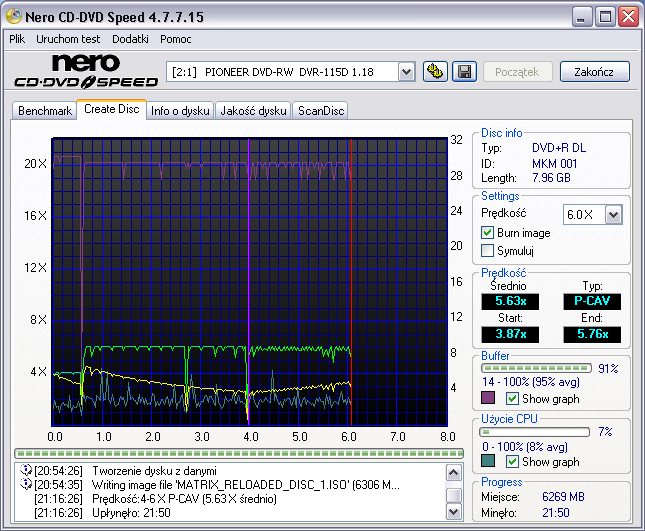Maximize the Nero CD-DVD Speed window

605,17
